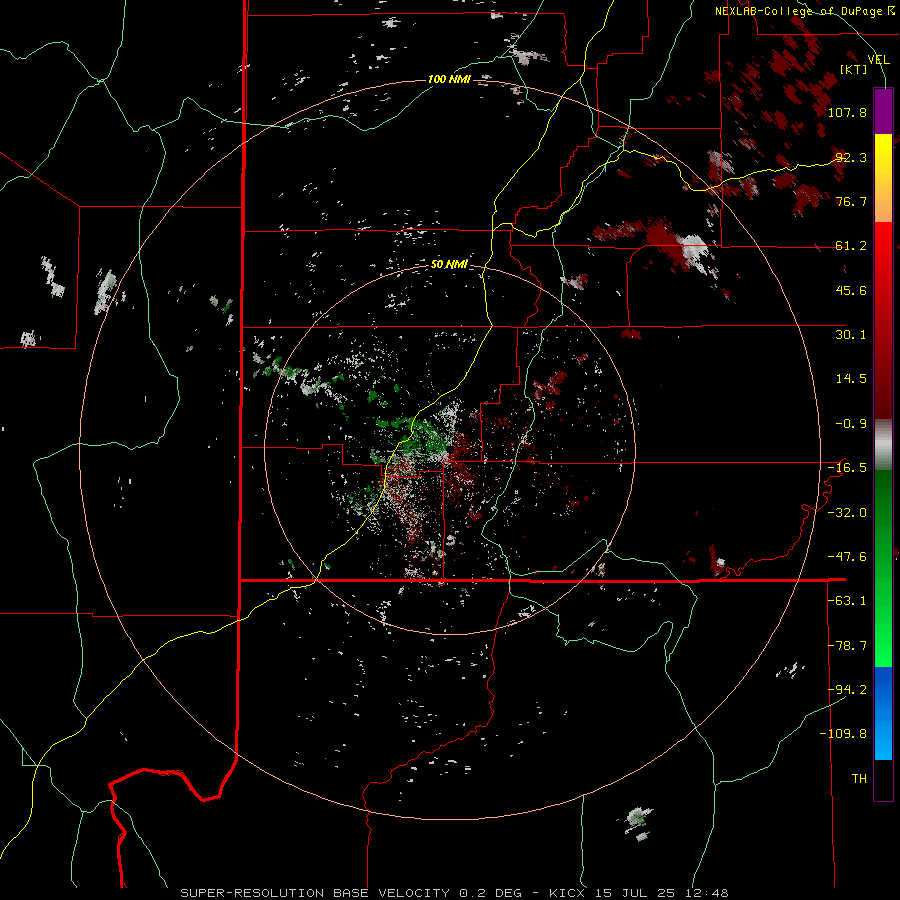Click the 45.6 velocity scale value
Screen dimensions: 900x900
(x=851, y=290)
